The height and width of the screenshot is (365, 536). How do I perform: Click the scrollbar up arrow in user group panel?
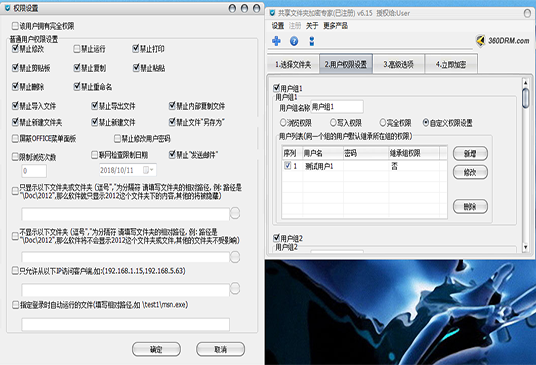[x=525, y=83]
